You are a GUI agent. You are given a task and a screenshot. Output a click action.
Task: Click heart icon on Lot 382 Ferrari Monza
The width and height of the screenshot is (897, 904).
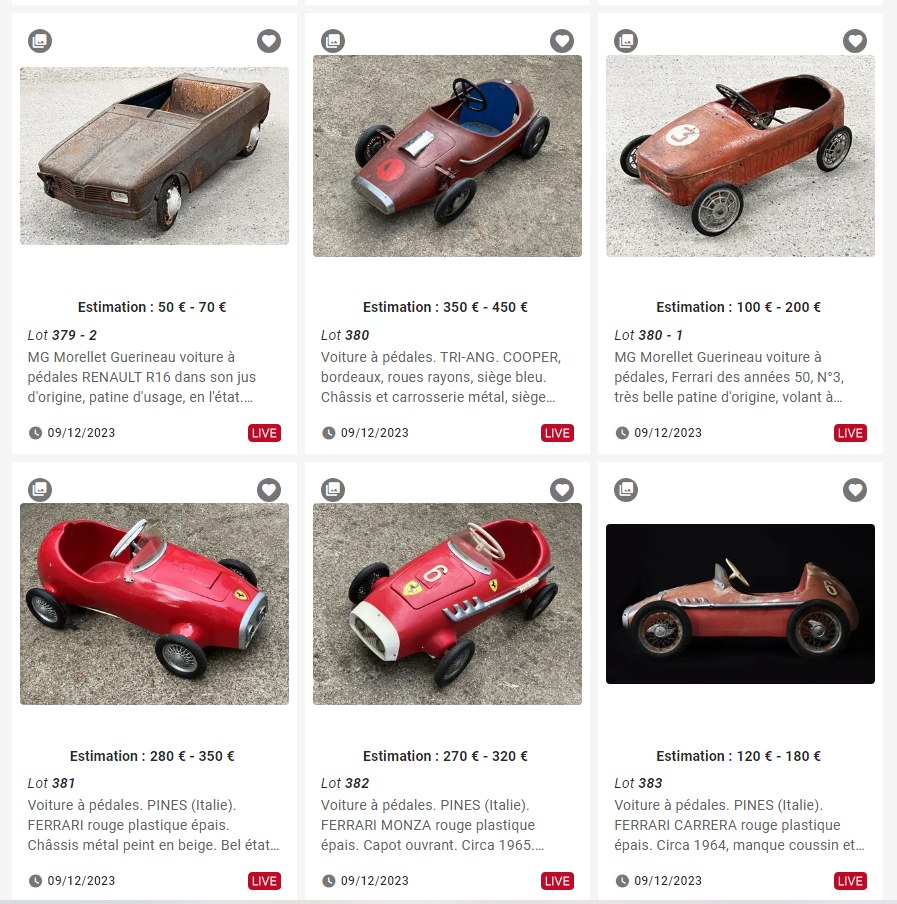pos(561,490)
